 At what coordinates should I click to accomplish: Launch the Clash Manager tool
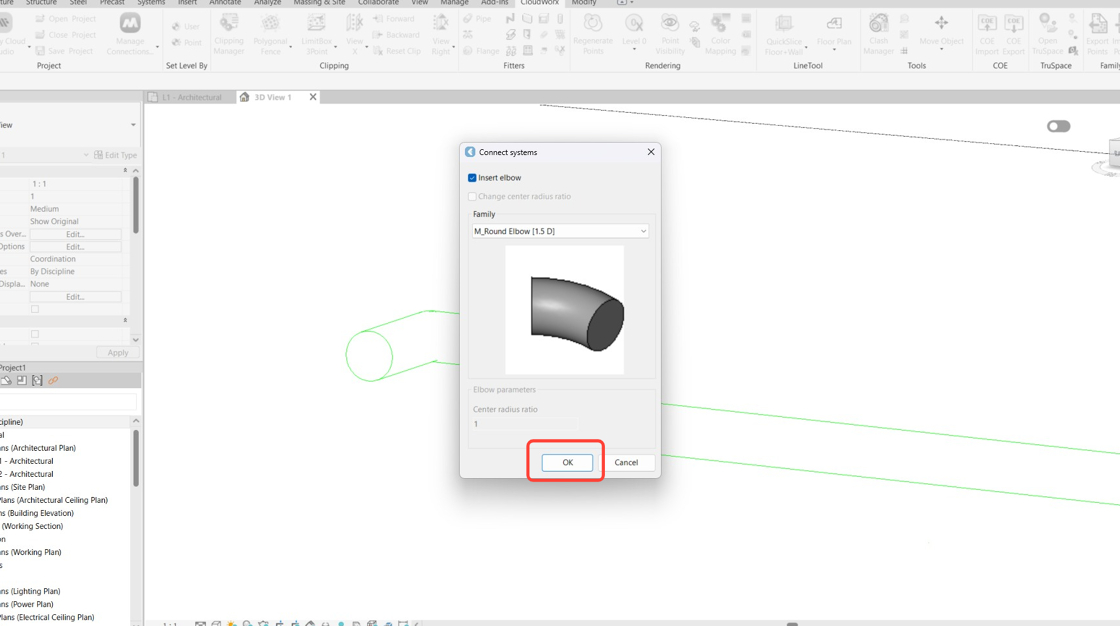point(879,34)
